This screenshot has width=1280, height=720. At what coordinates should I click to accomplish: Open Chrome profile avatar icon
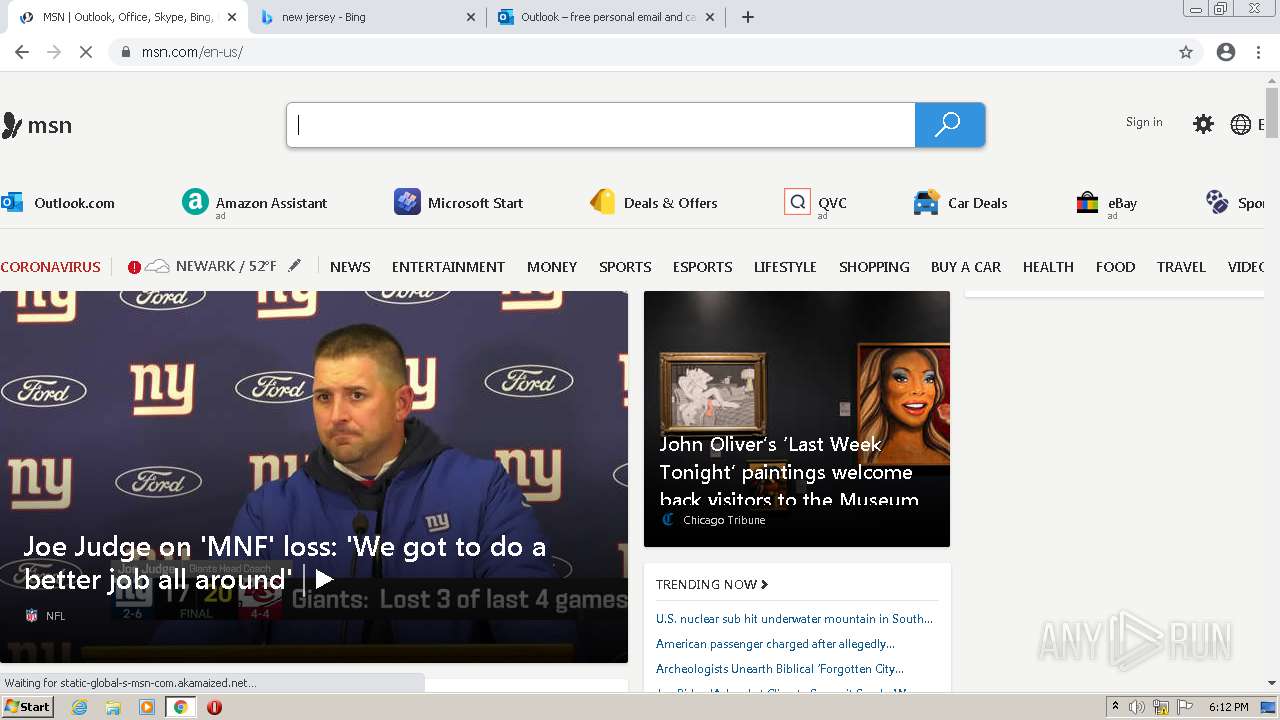[x=1226, y=52]
